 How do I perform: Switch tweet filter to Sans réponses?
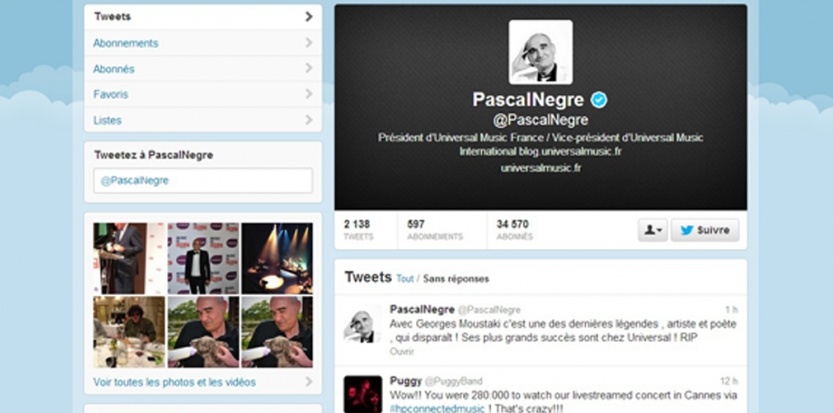(456, 279)
